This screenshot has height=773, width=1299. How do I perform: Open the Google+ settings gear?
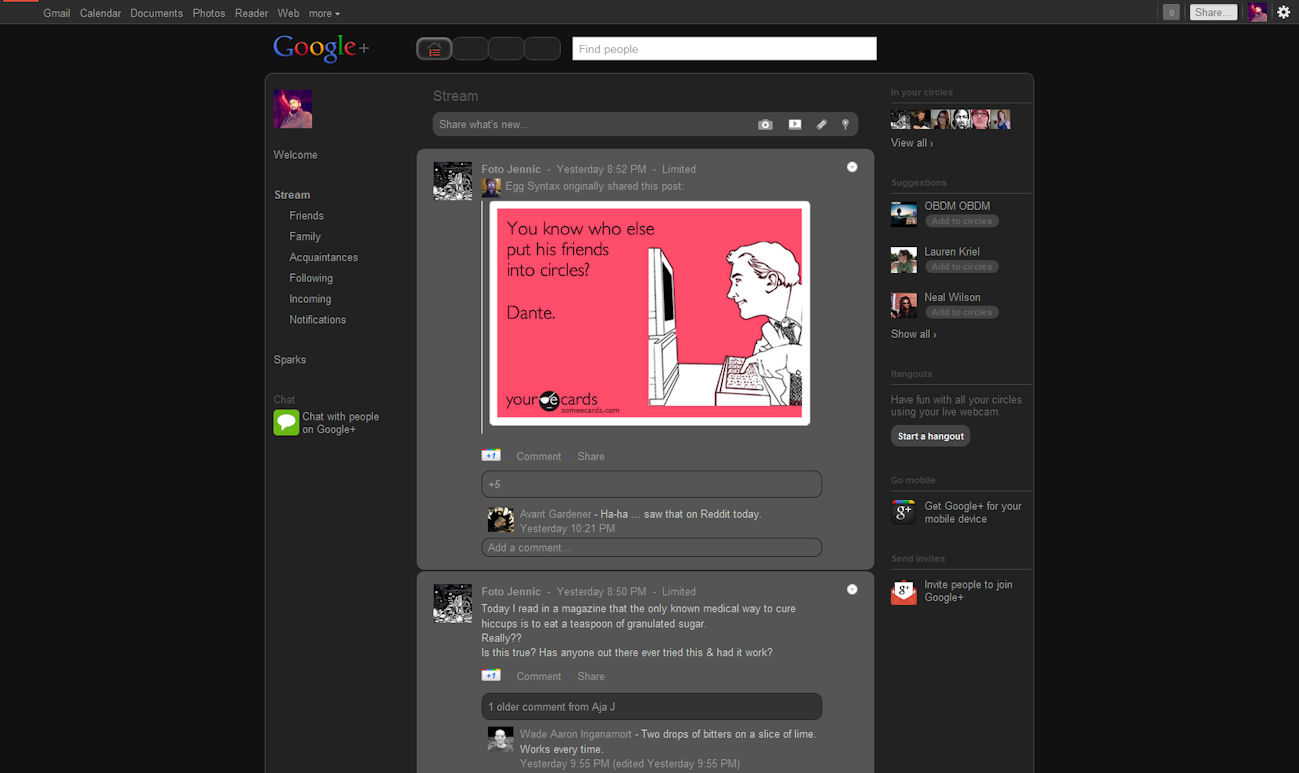(1283, 12)
